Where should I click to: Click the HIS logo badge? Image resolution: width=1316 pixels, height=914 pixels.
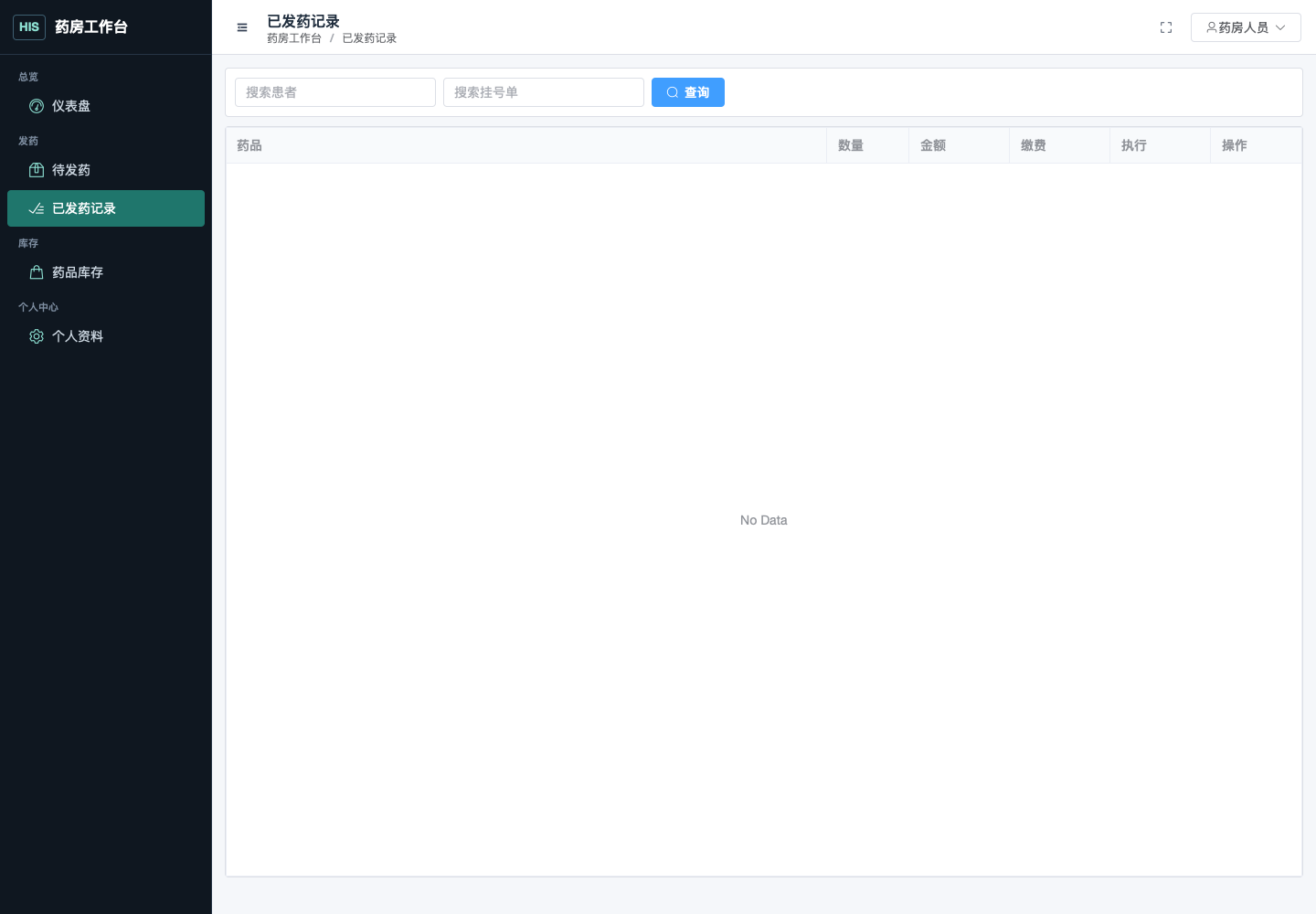[29, 27]
